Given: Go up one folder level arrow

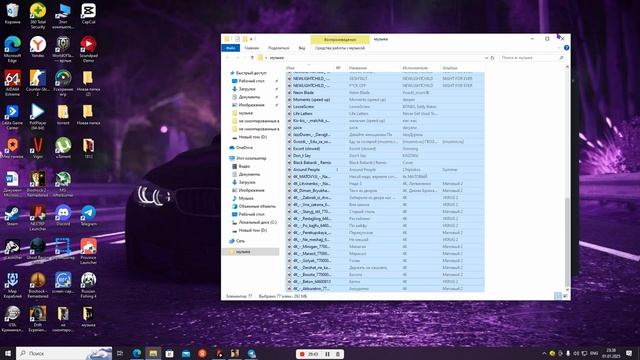Looking at the screenshot, I should pyautogui.click(x=252, y=58).
